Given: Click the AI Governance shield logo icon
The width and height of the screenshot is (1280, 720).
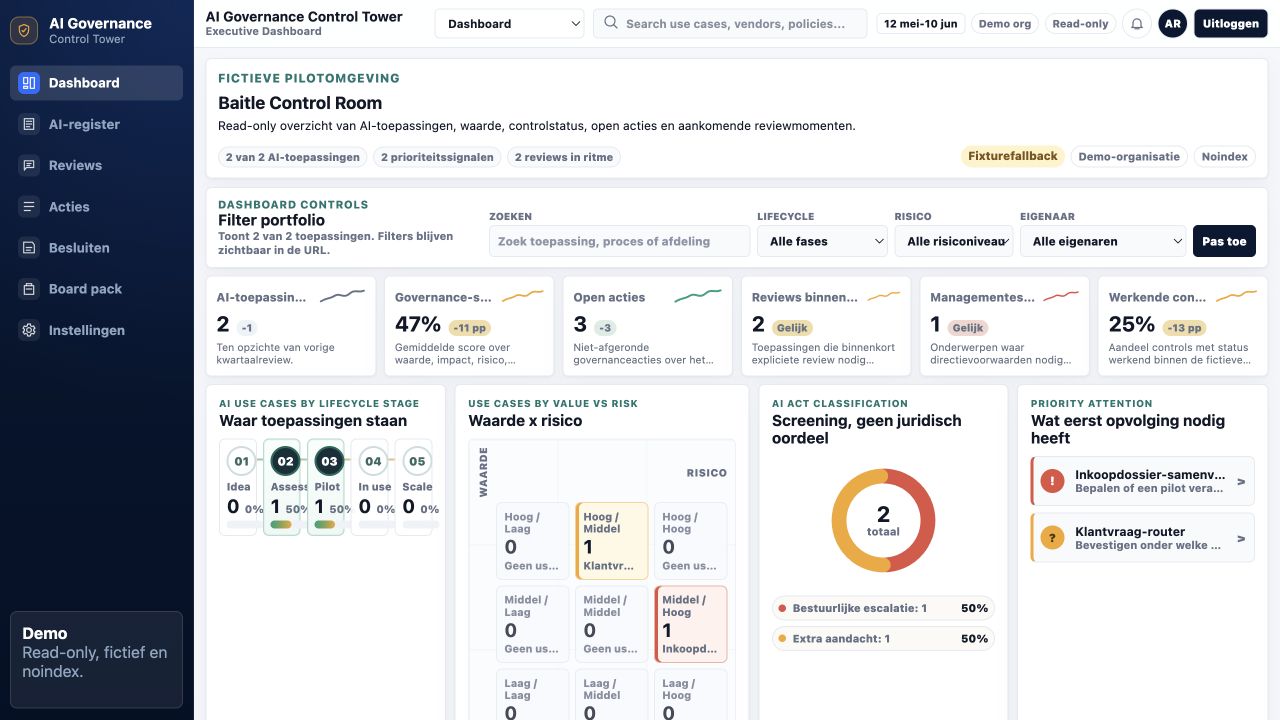Looking at the screenshot, I should coord(24,30).
